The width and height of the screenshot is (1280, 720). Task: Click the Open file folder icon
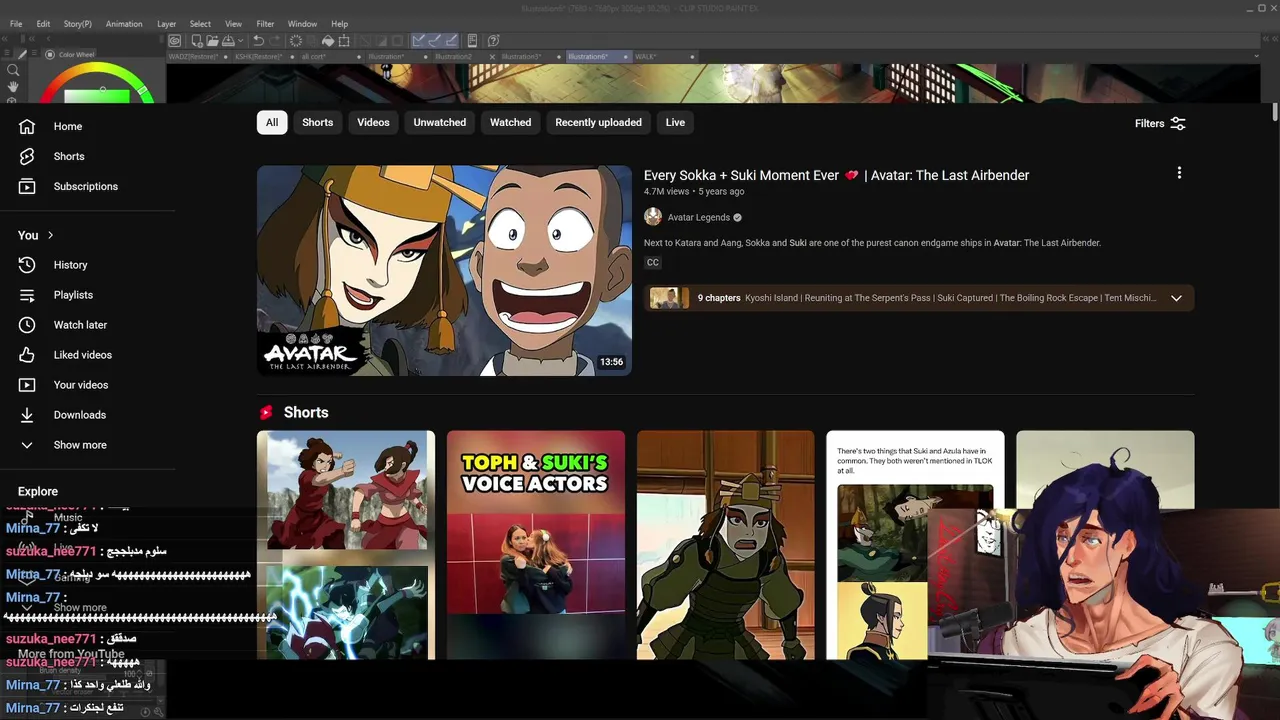212,41
